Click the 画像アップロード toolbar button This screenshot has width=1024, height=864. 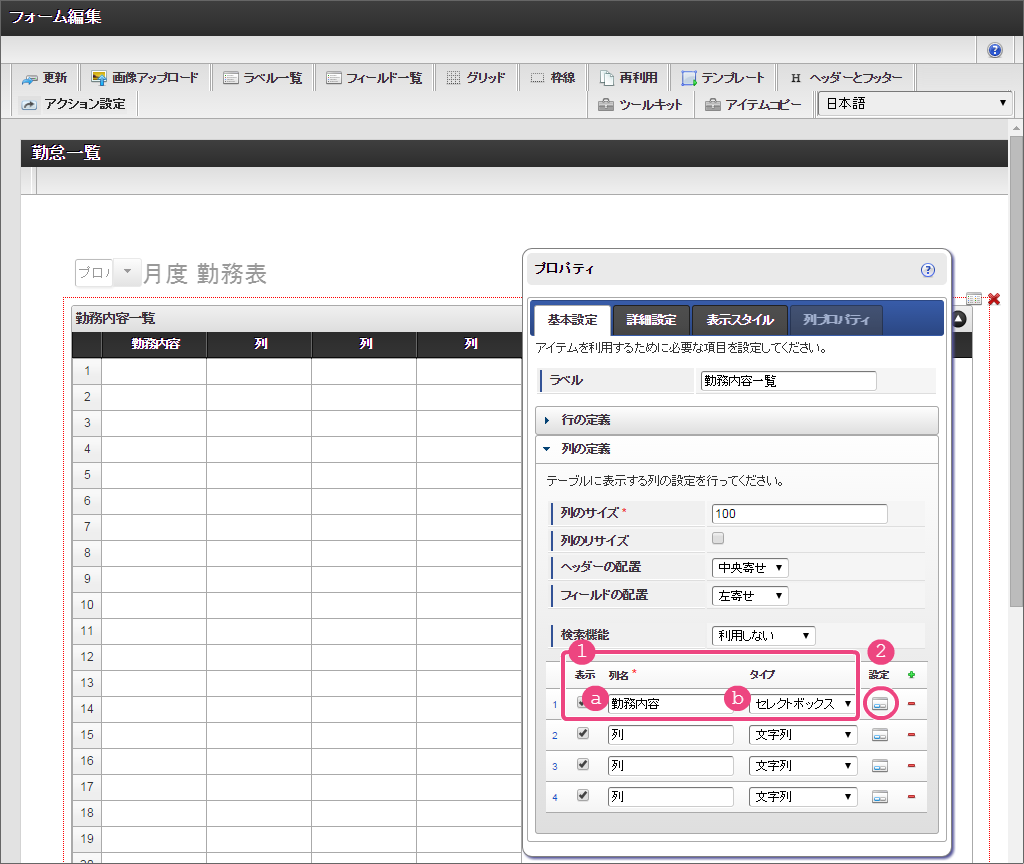click(145, 78)
